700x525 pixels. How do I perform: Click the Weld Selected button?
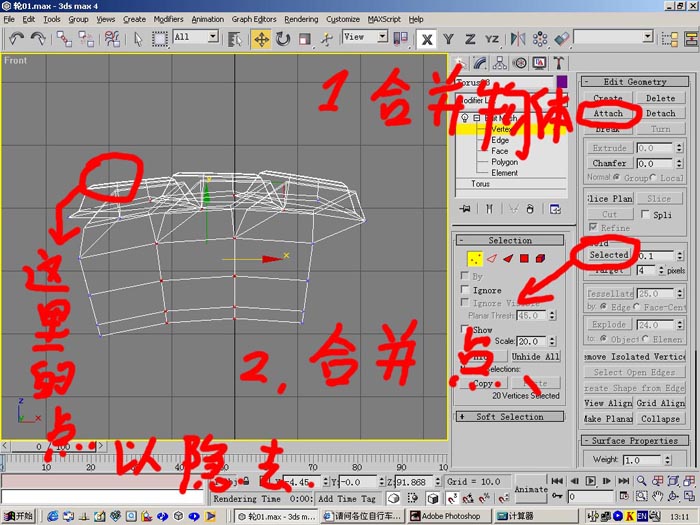(608, 255)
